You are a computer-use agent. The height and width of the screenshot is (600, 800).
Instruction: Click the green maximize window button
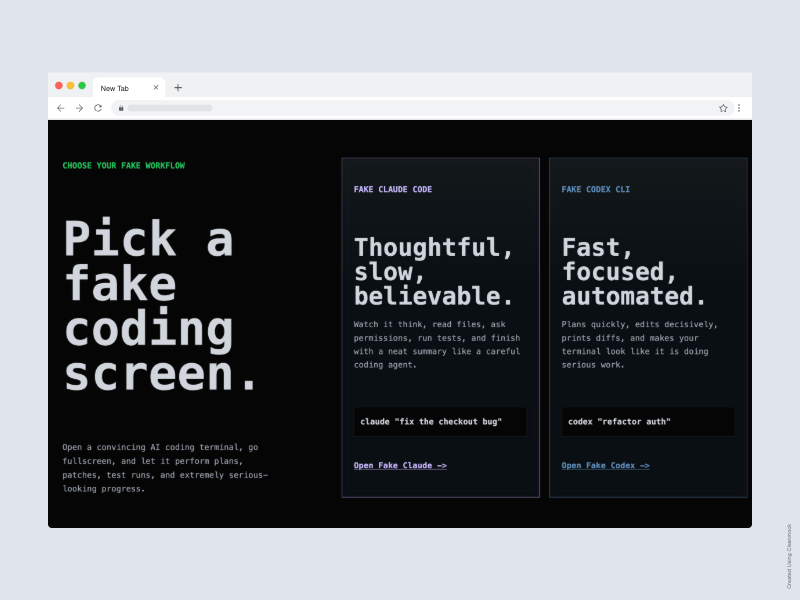(82, 86)
